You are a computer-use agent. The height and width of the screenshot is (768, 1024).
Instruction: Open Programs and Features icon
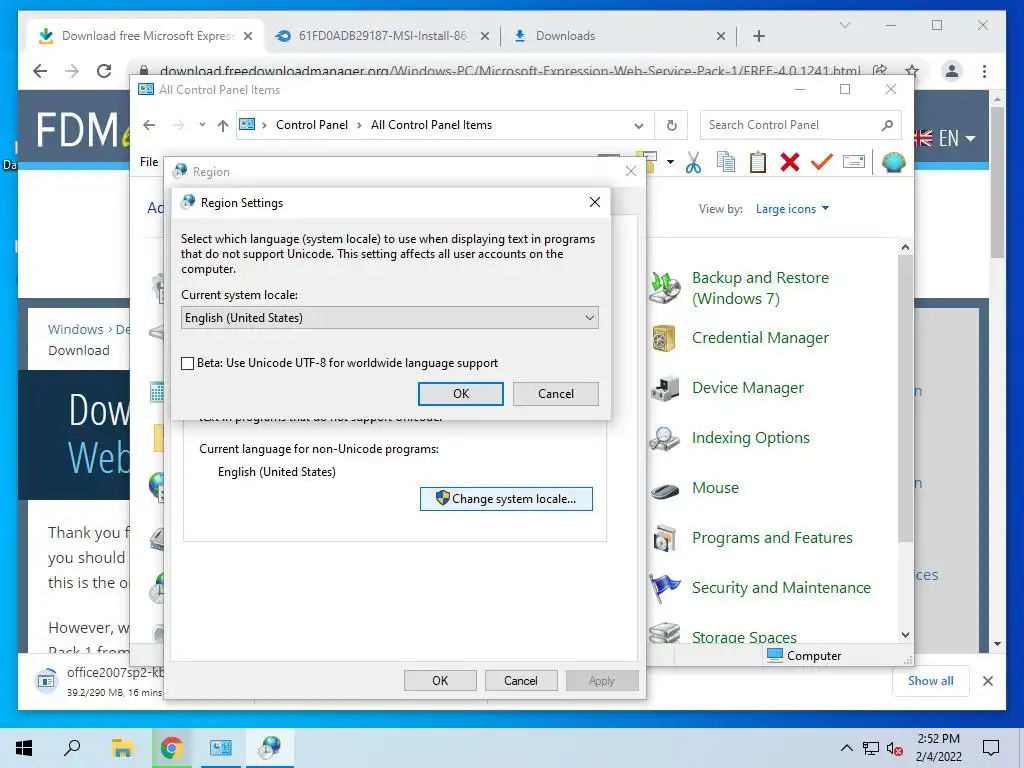point(665,538)
